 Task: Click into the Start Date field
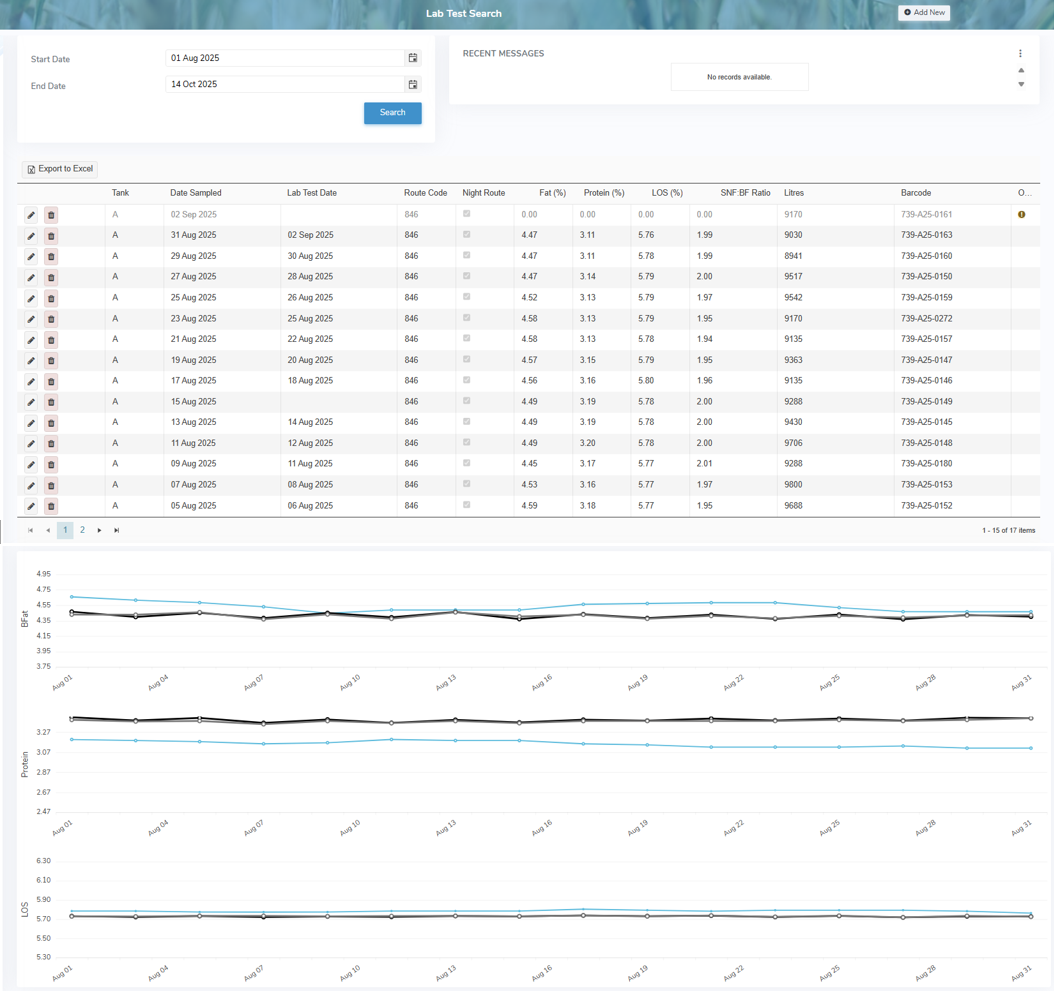(x=284, y=58)
